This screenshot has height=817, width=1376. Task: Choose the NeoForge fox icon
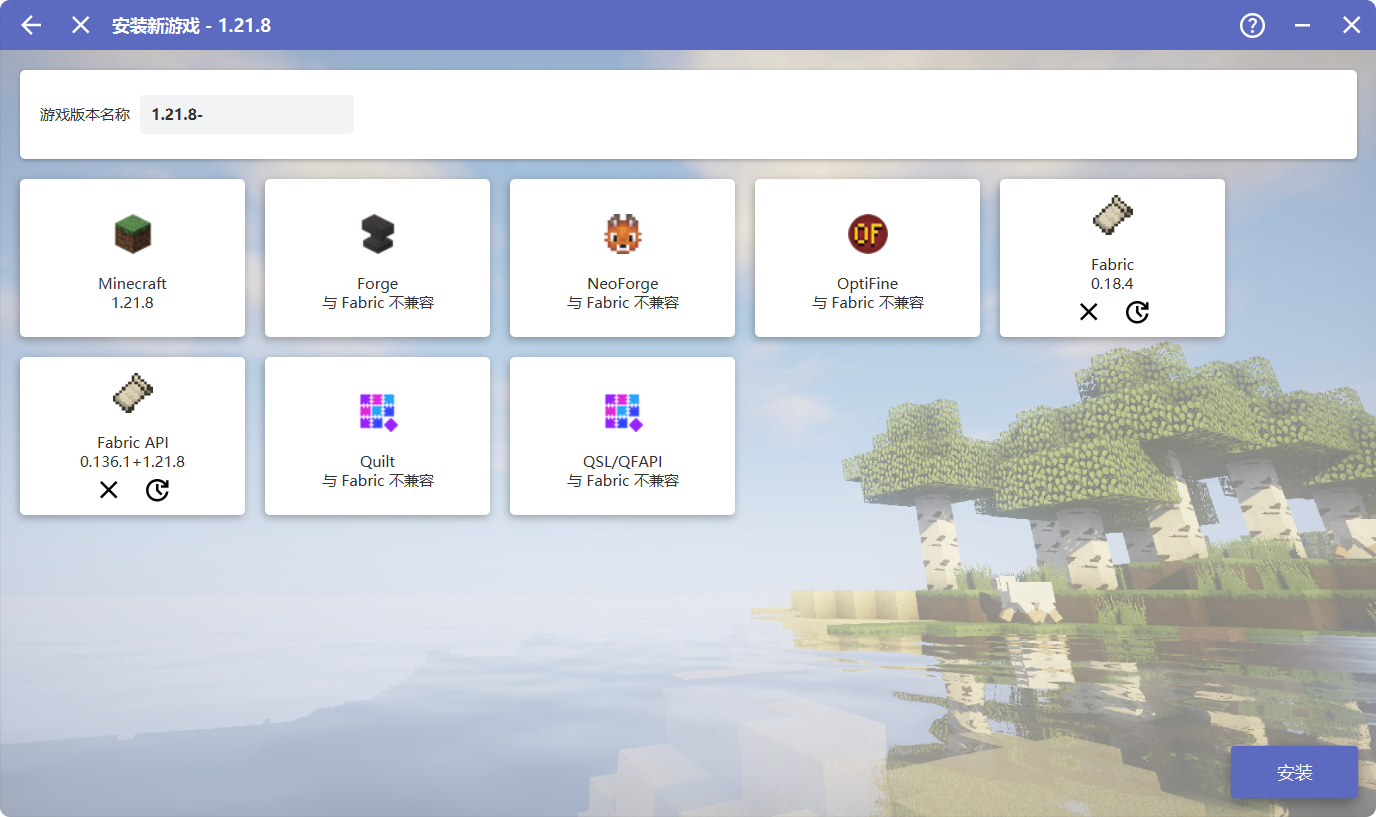click(x=622, y=234)
